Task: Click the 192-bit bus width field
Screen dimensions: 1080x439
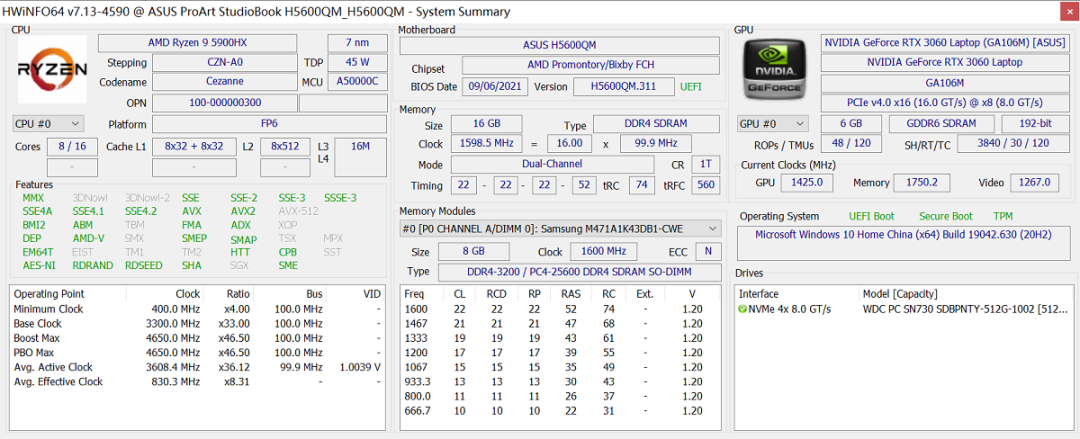Action: [1035, 124]
